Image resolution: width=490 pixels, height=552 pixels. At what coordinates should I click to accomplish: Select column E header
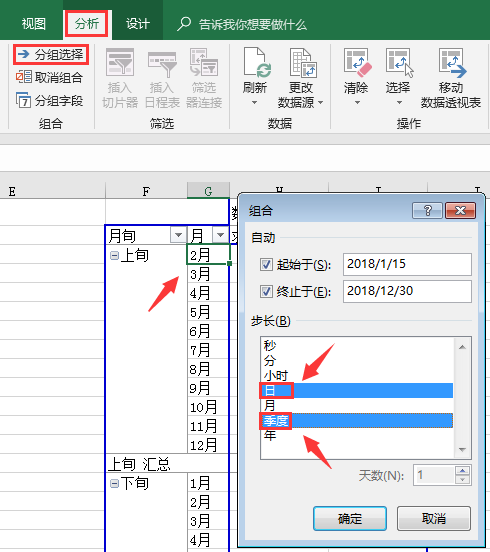[x=53, y=191]
